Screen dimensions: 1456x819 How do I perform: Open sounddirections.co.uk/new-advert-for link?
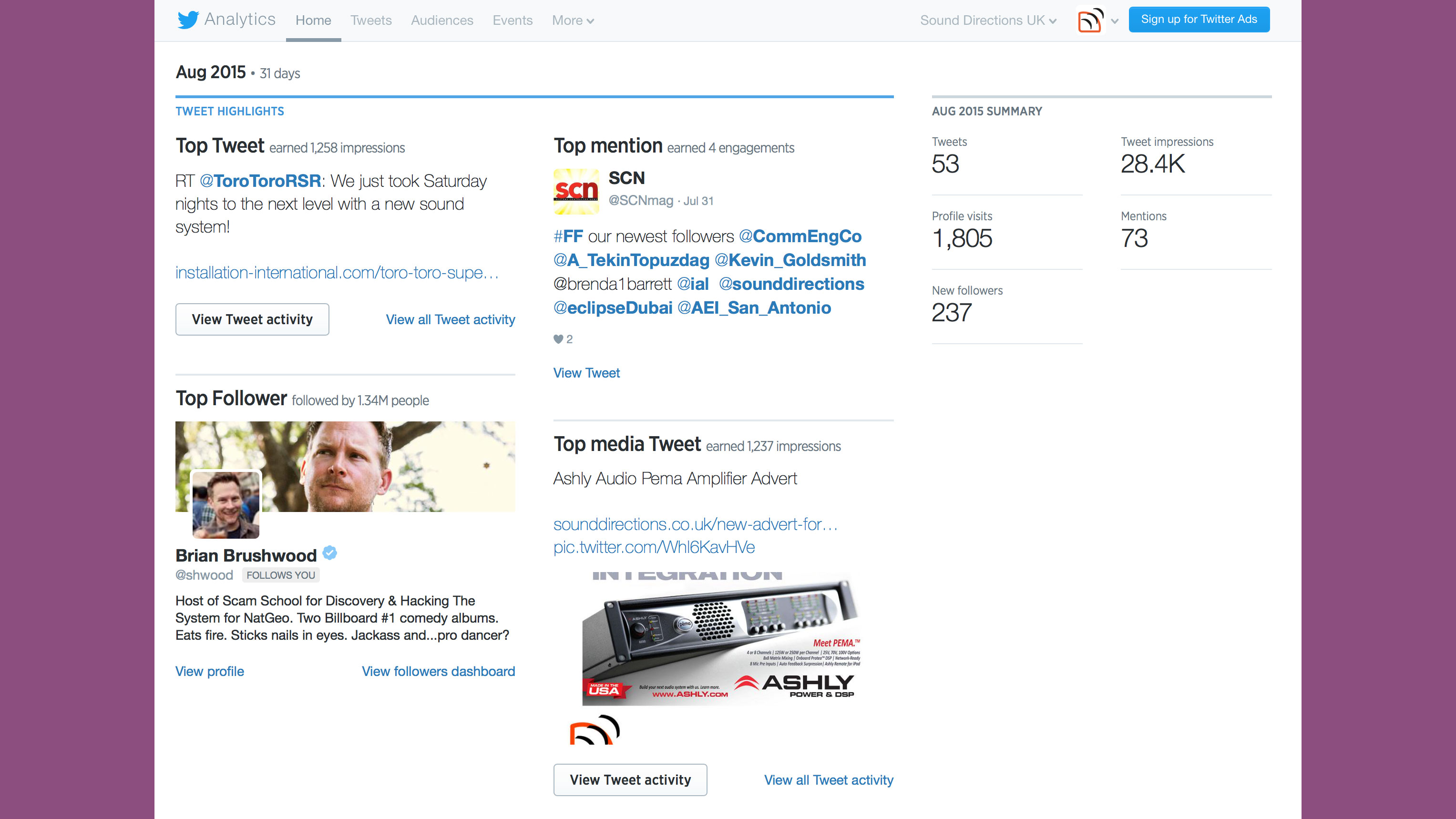[x=695, y=524]
